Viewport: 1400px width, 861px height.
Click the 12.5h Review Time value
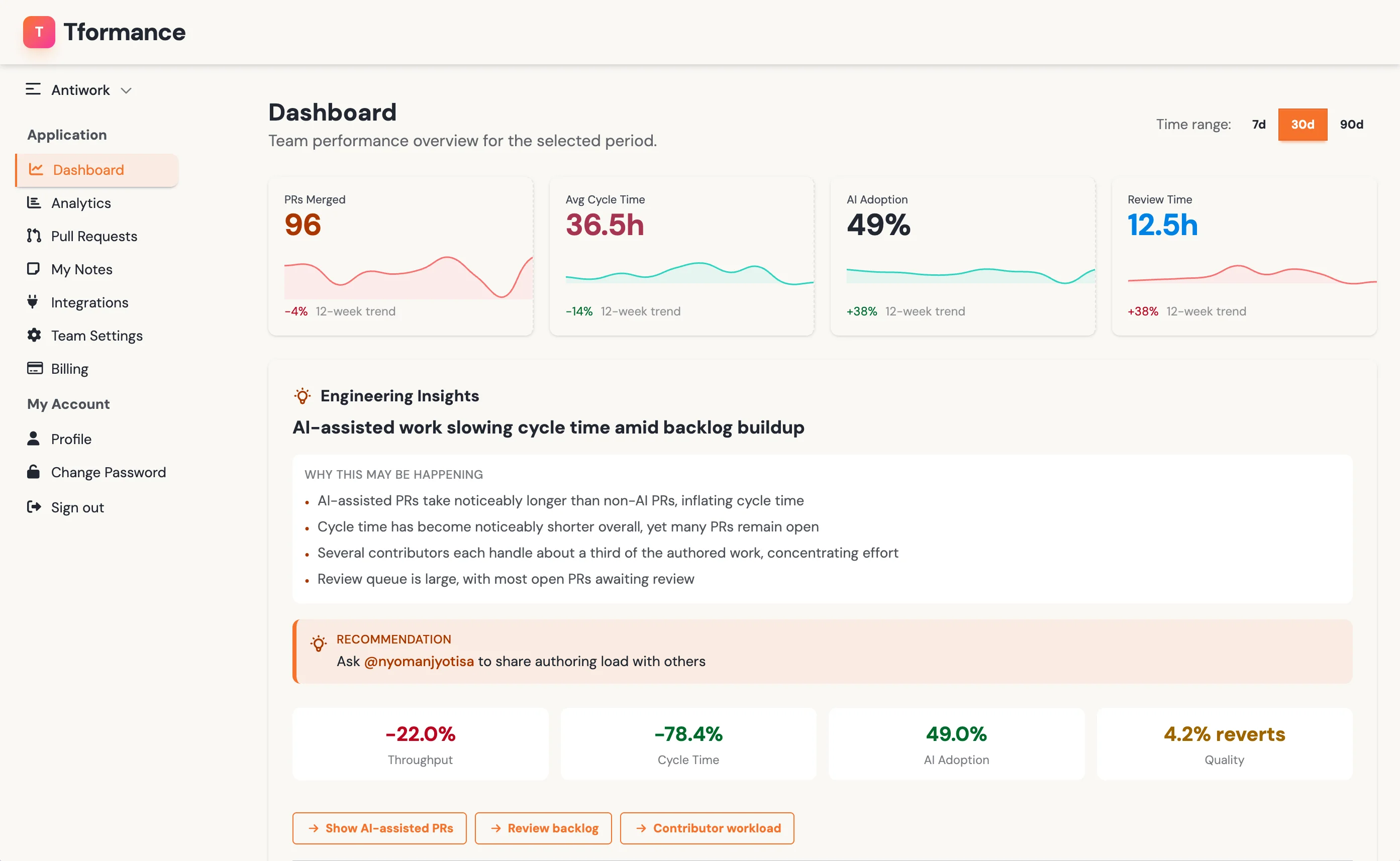tap(1162, 225)
